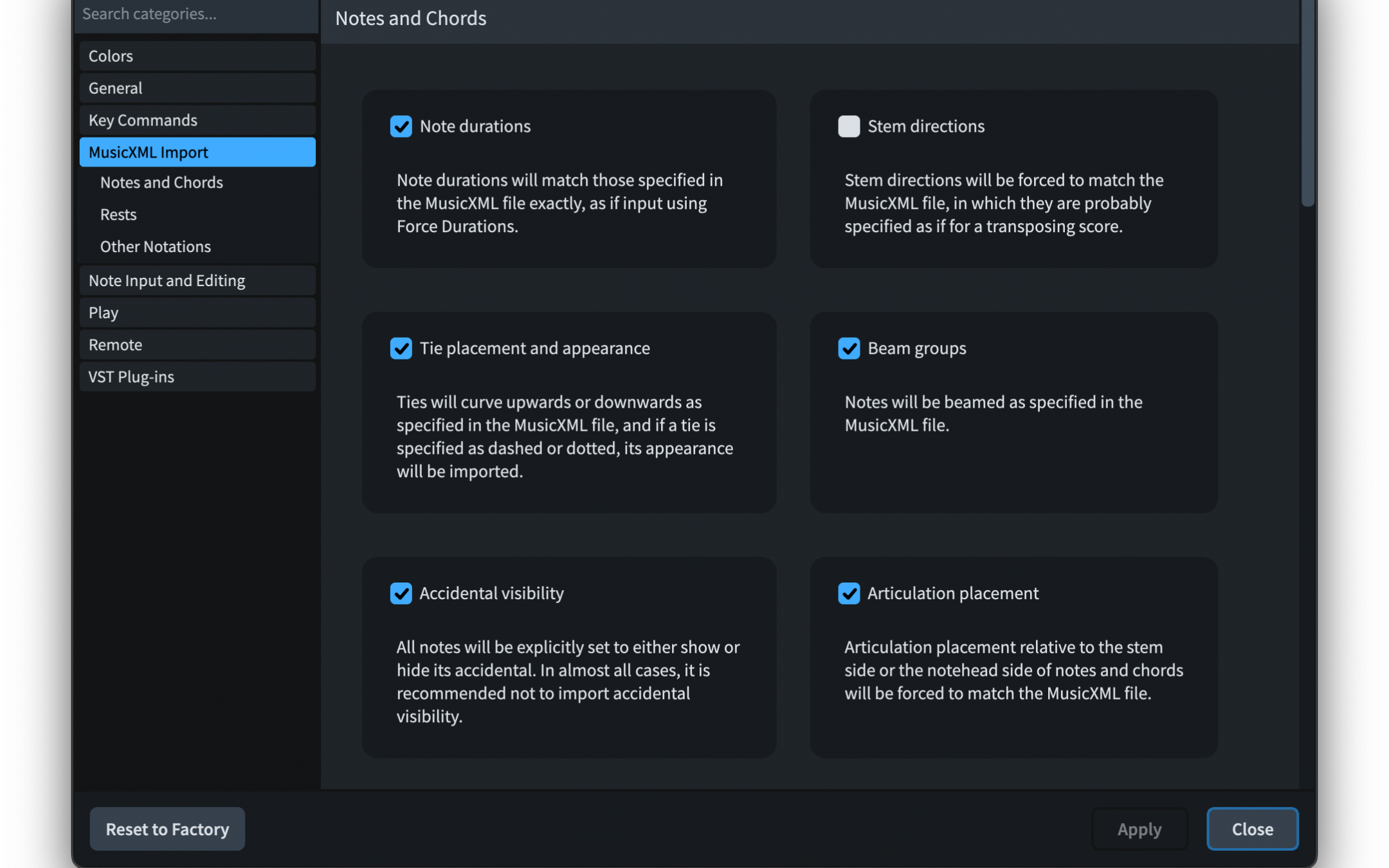Toggle the Articulation placement checkbox
Image resolution: width=1389 pixels, height=868 pixels.
click(x=848, y=593)
